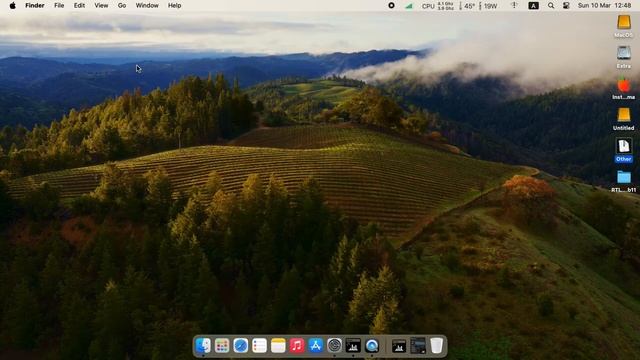Click the date and time Sun 10 Mar

click(x=604, y=6)
